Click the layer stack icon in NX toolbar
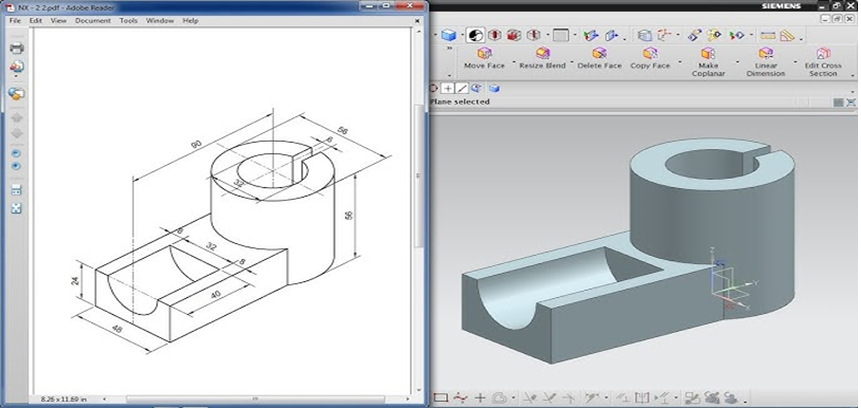The width and height of the screenshot is (861, 408). pos(645,36)
